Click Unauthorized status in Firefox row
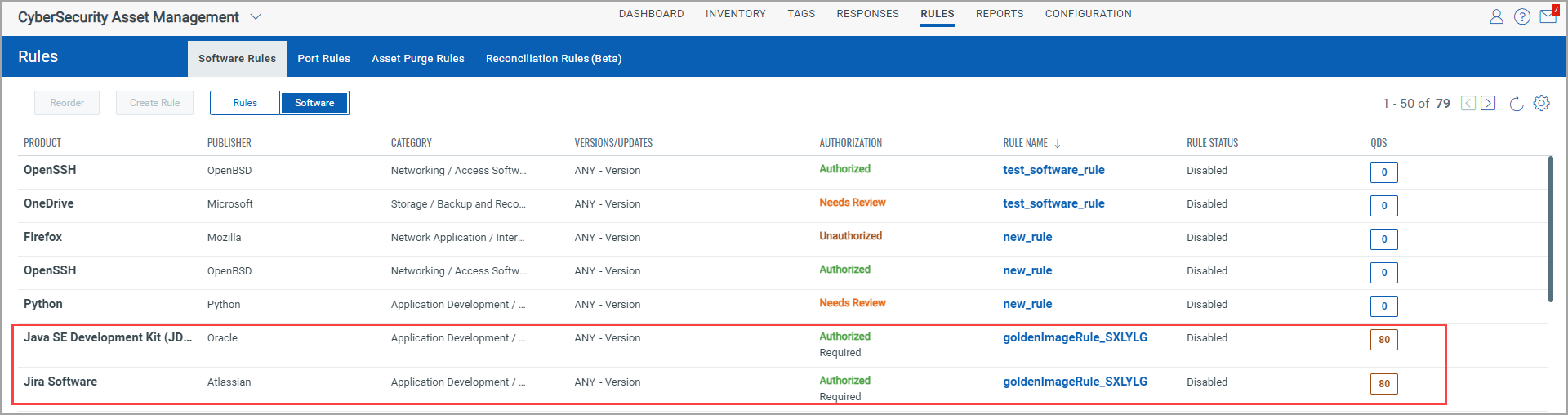This screenshot has width=1568, height=415. tap(851, 236)
